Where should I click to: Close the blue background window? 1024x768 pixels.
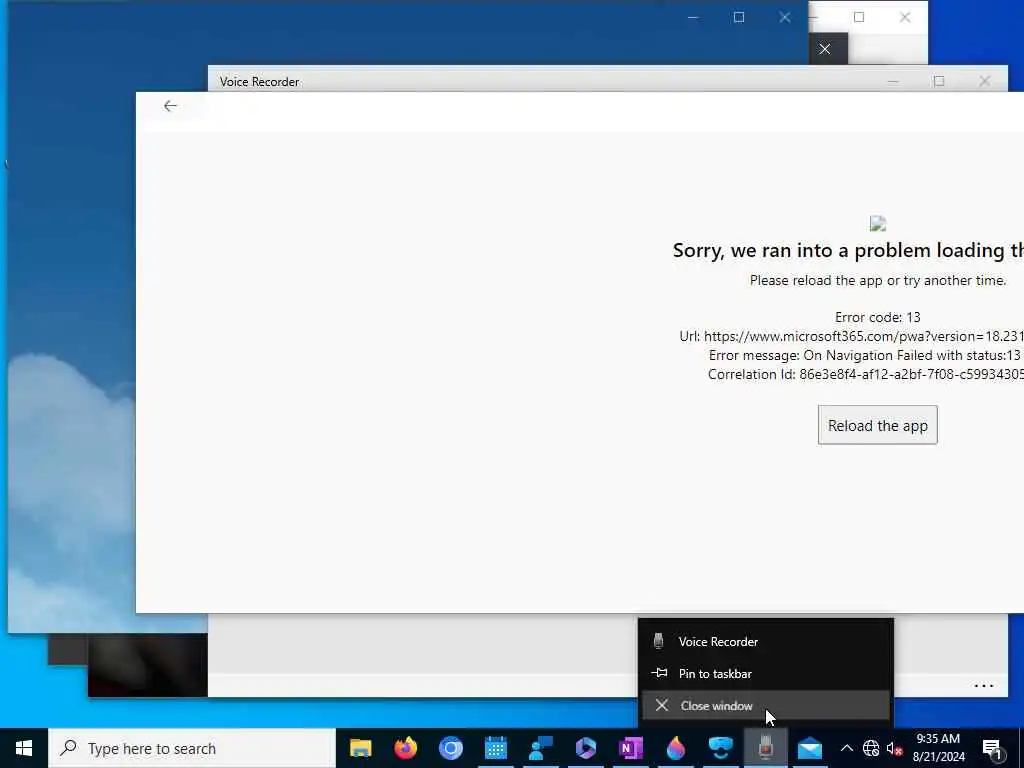785,18
